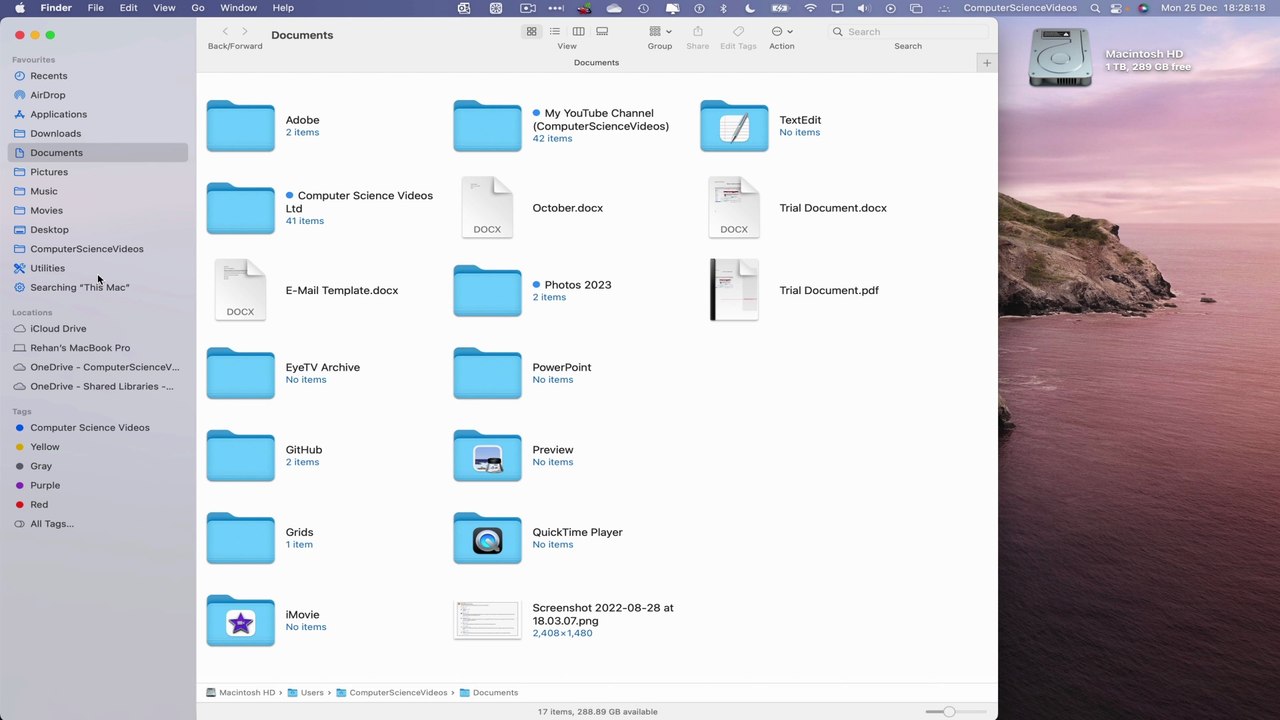Viewport: 1280px width, 720px height.
Task: Select Macintosh HD drive on desktop
Action: tap(1060, 58)
